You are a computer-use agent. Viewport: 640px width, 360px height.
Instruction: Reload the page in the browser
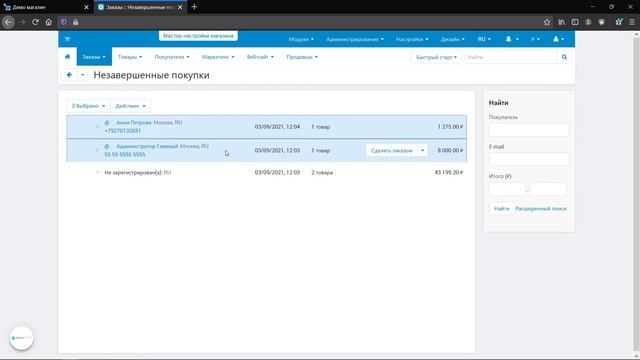(35, 22)
